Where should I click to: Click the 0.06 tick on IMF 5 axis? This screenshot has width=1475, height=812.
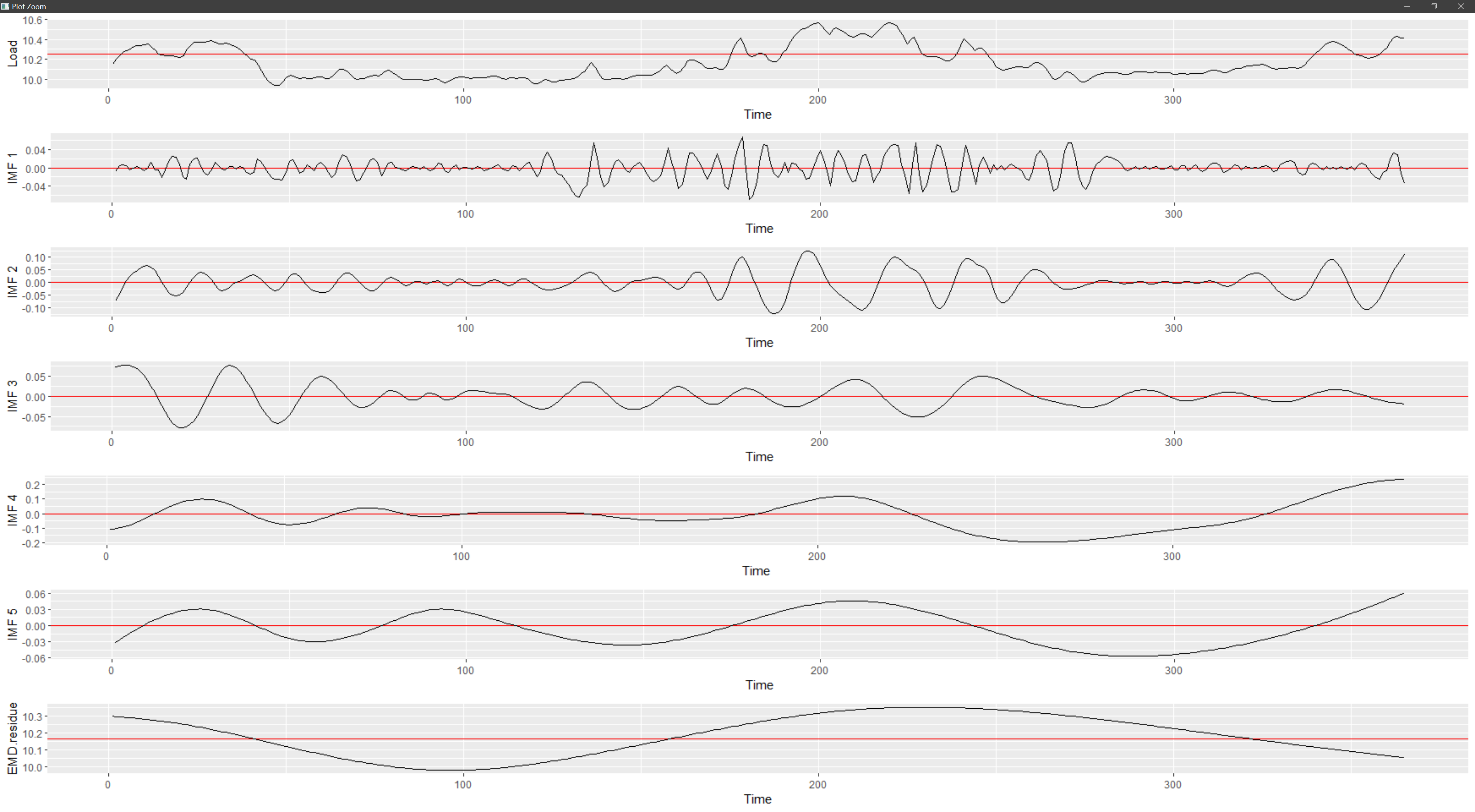point(35,594)
